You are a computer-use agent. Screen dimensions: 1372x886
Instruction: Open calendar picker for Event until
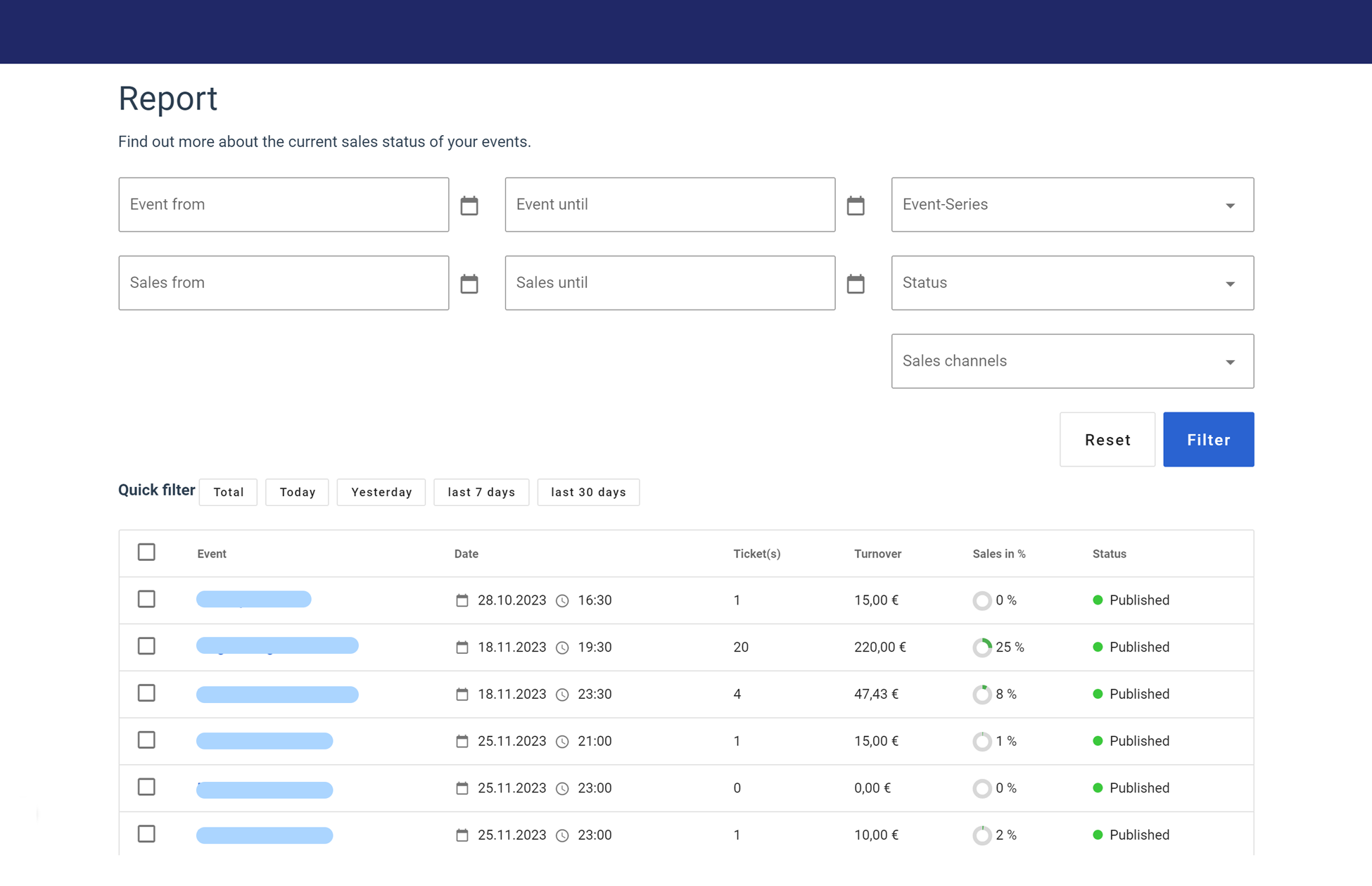pos(856,205)
